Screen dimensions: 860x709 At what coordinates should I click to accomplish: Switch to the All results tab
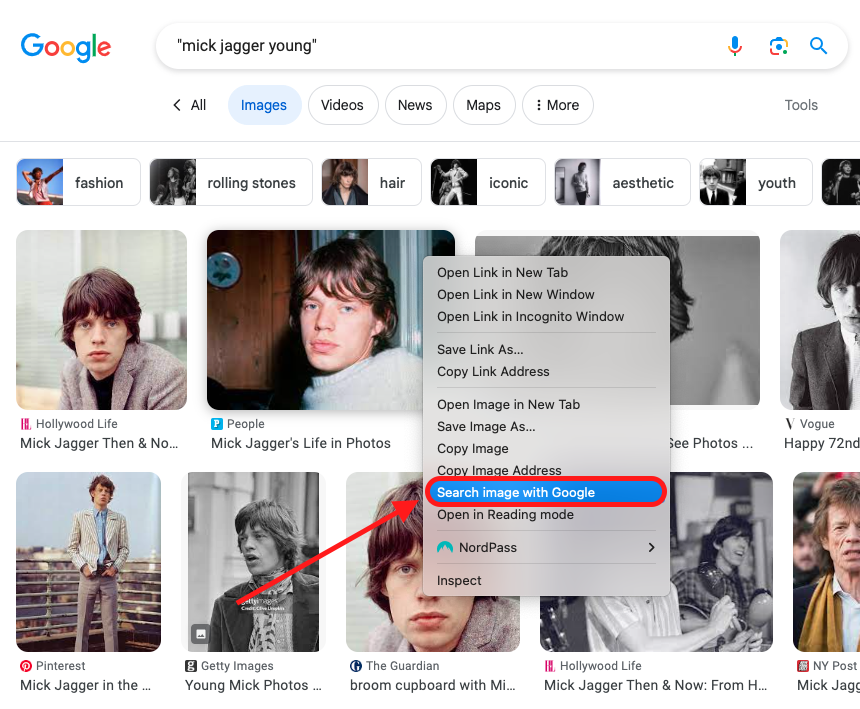(198, 105)
